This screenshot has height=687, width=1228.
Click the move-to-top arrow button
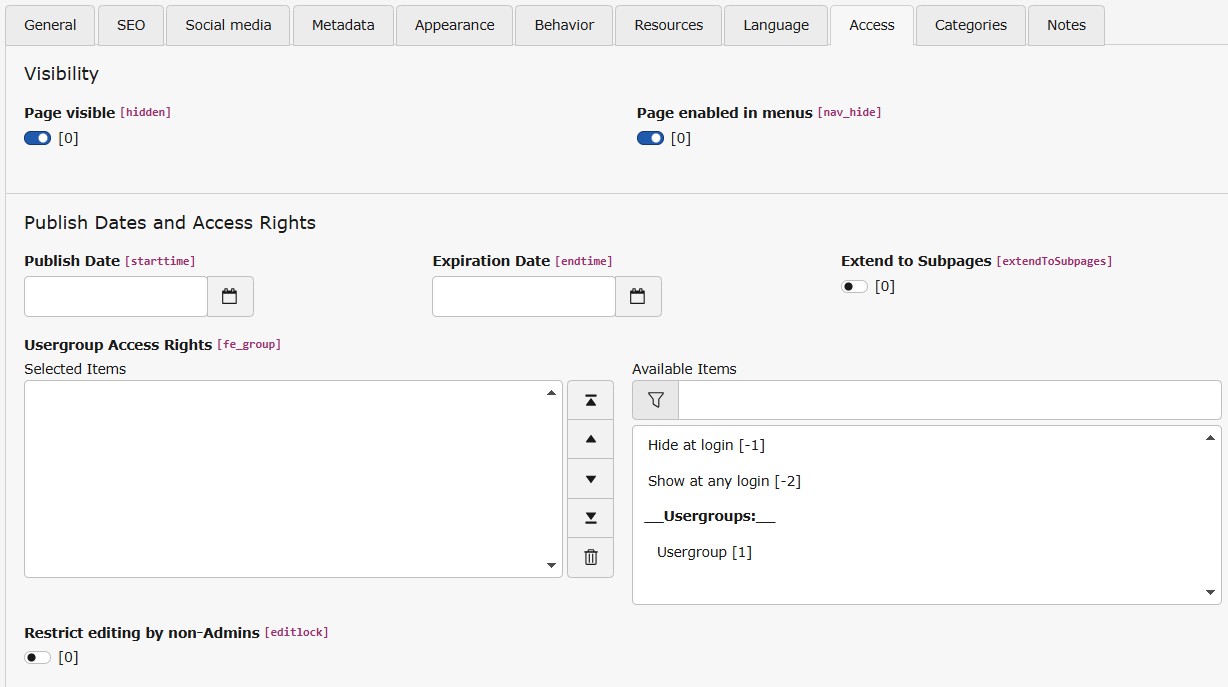pyautogui.click(x=590, y=400)
